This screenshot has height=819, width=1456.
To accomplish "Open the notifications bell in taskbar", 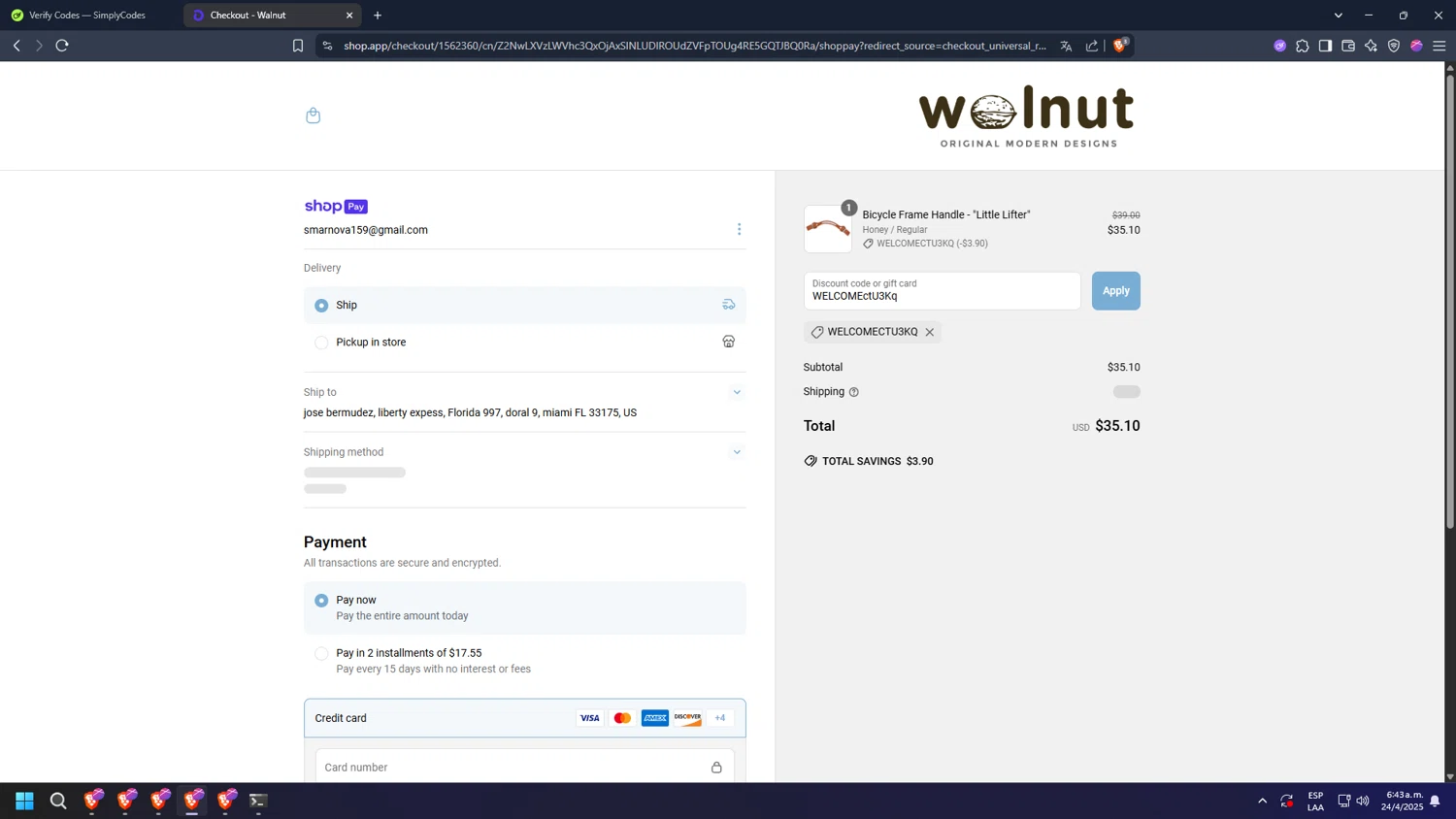I will tap(1435, 801).
